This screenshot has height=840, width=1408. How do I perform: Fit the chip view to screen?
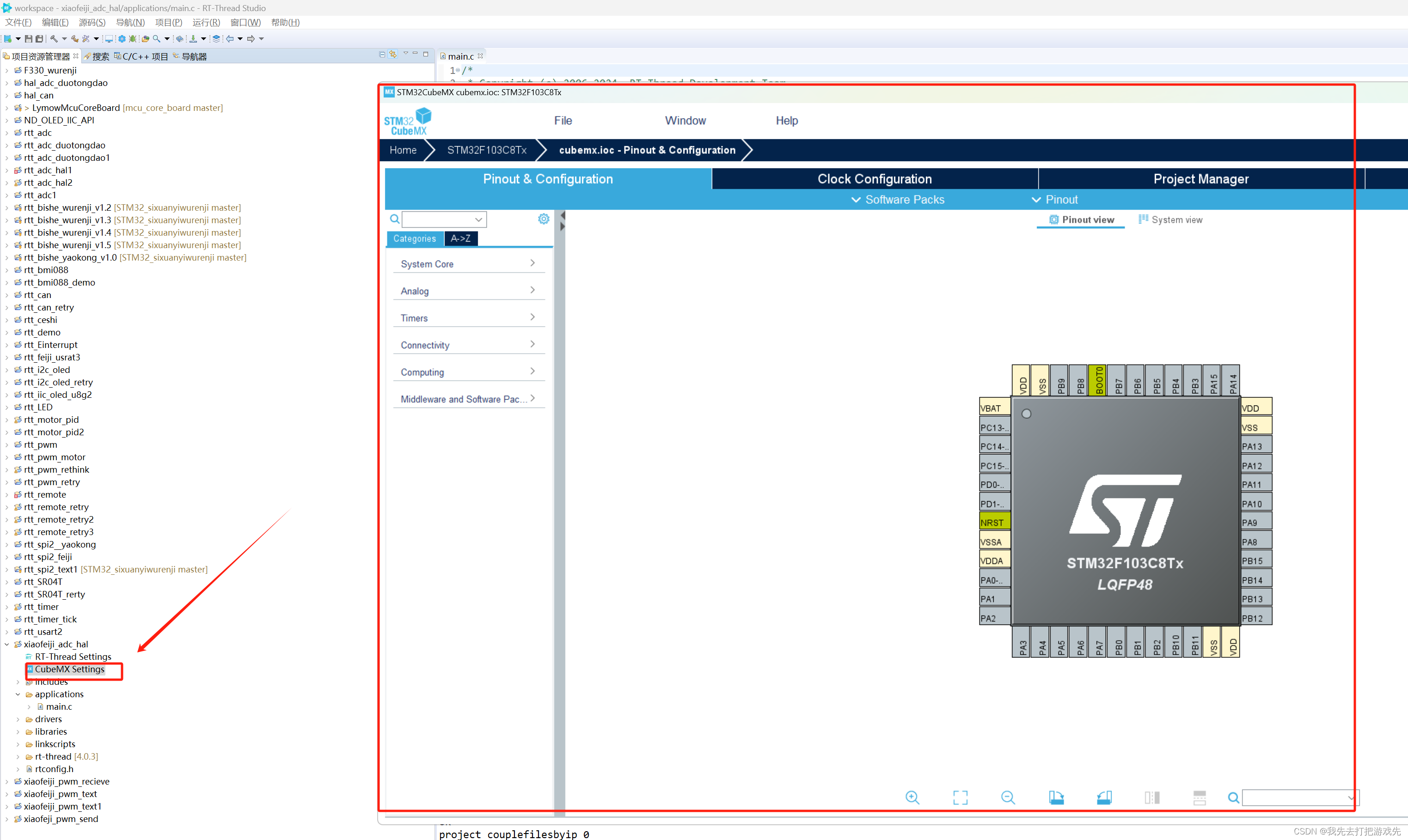(960, 797)
